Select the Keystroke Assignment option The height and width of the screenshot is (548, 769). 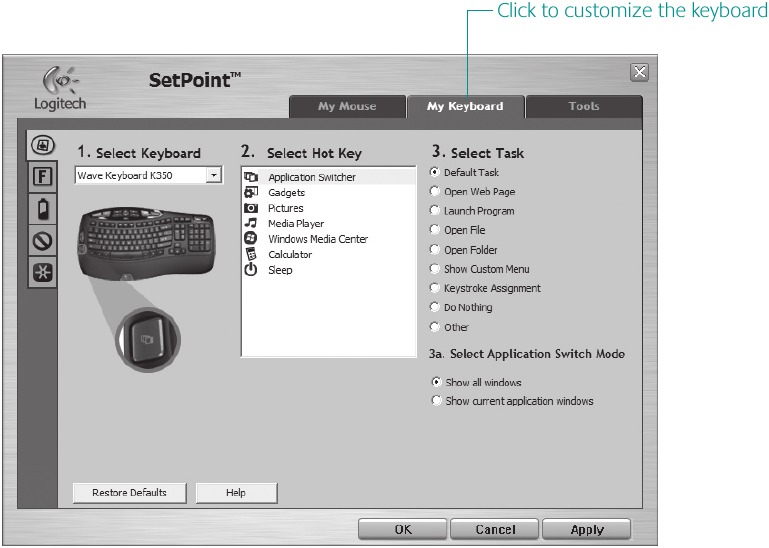click(435, 288)
